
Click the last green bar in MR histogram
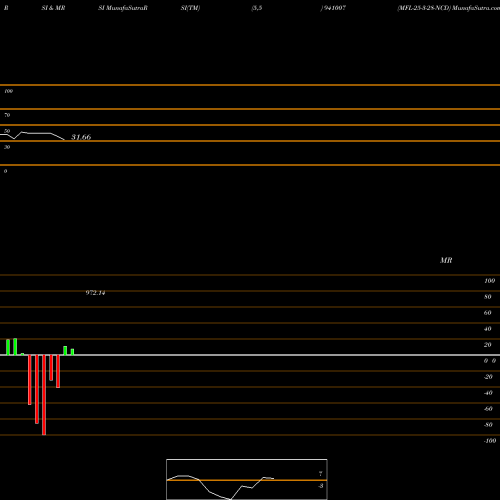tap(72, 352)
